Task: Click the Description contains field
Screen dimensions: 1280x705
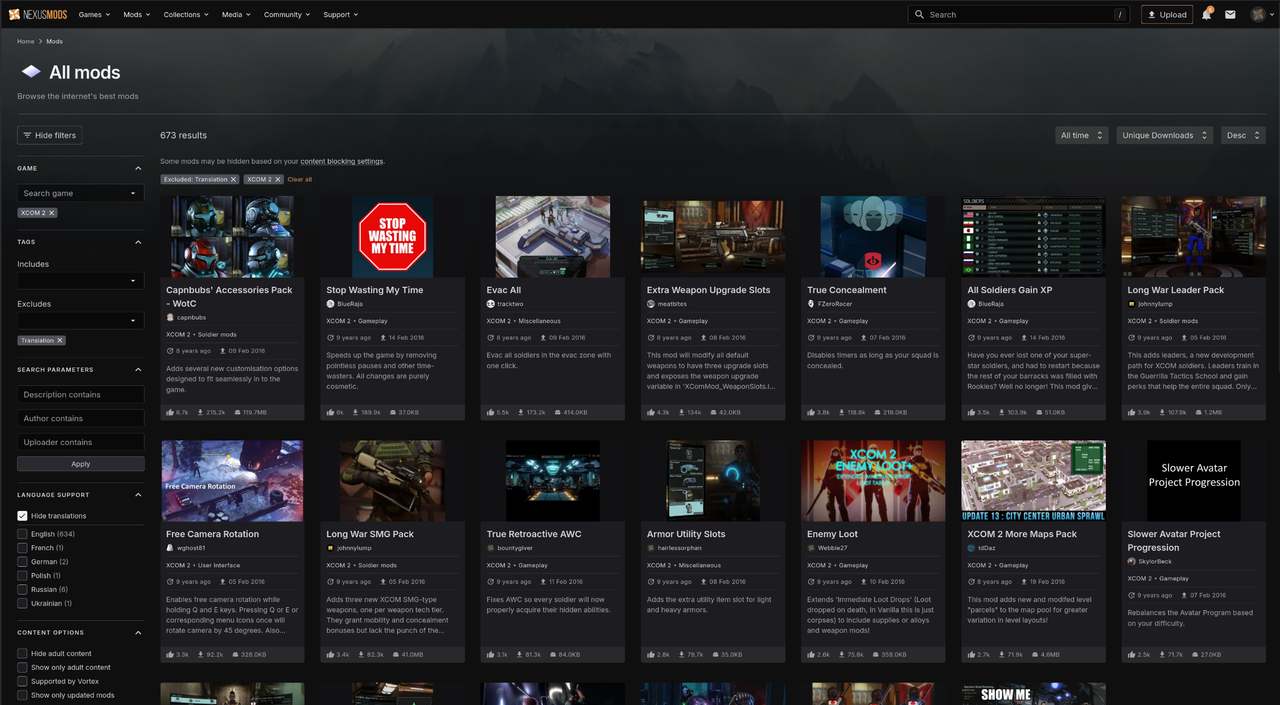Action: (x=80, y=395)
